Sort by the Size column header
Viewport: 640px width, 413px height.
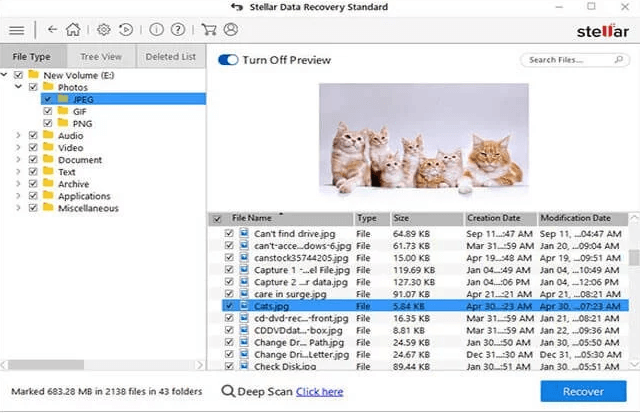pyautogui.click(x=427, y=219)
